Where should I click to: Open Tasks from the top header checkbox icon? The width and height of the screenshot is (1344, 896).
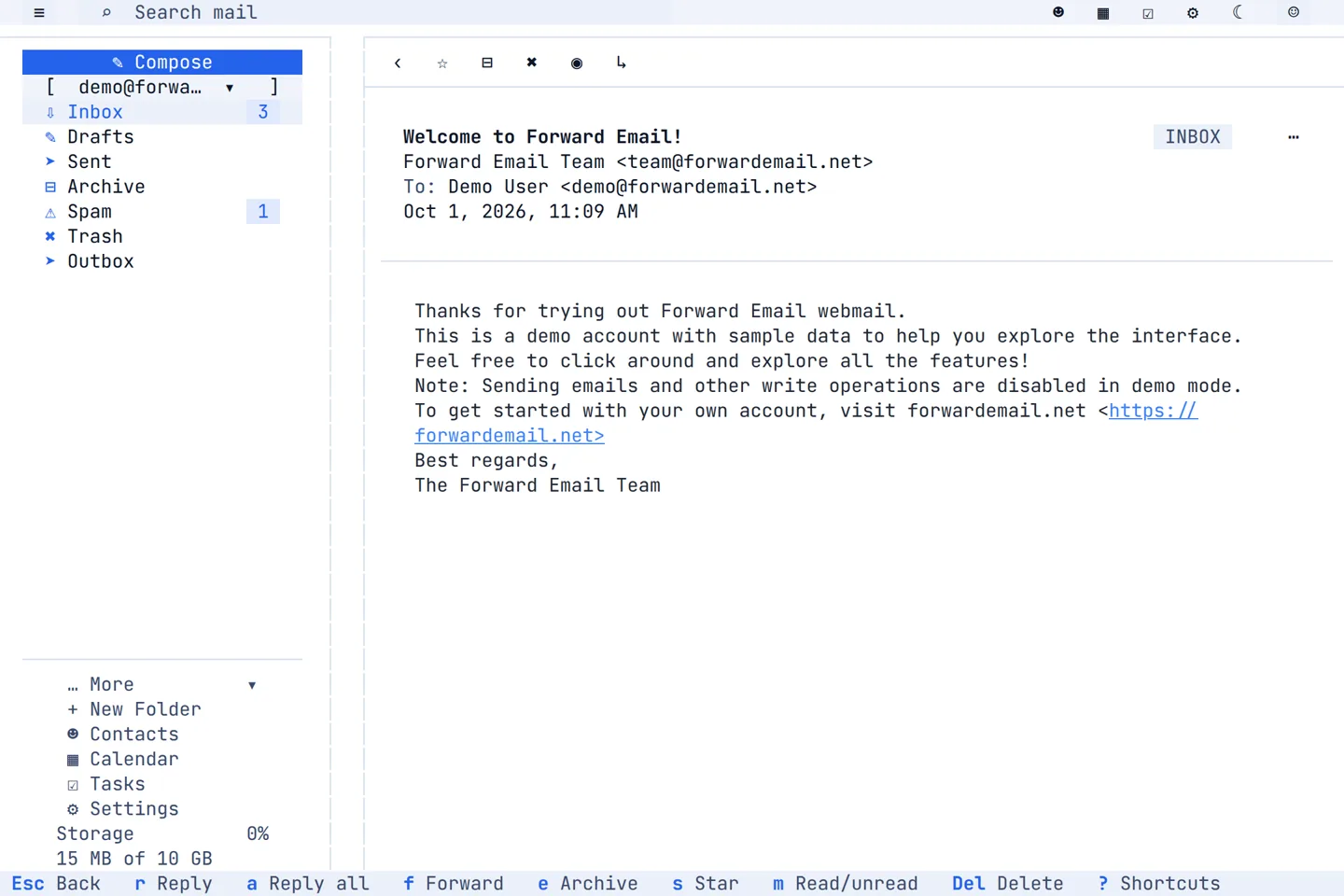pos(1148,13)
